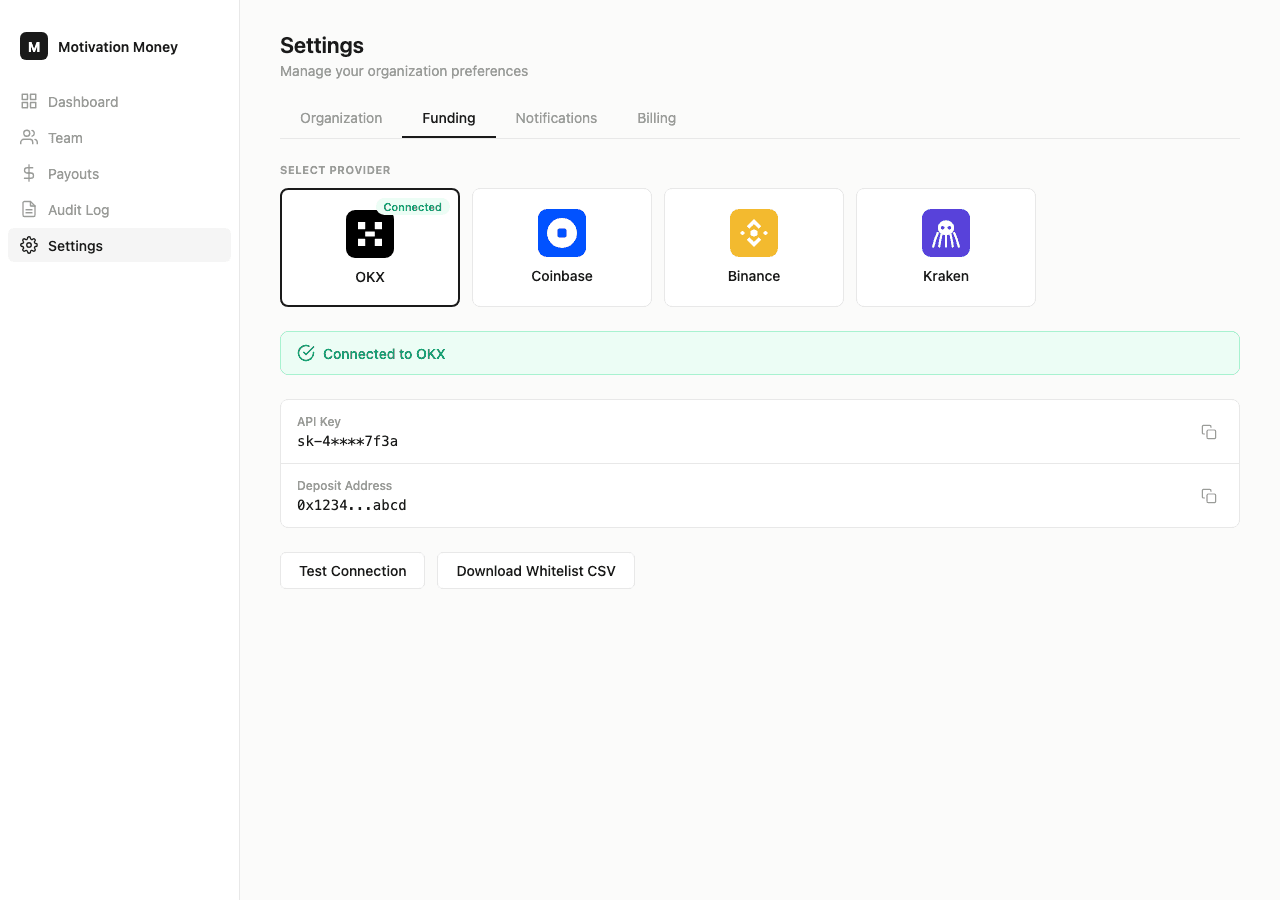Select the Binance provider card

pos(754,247)
